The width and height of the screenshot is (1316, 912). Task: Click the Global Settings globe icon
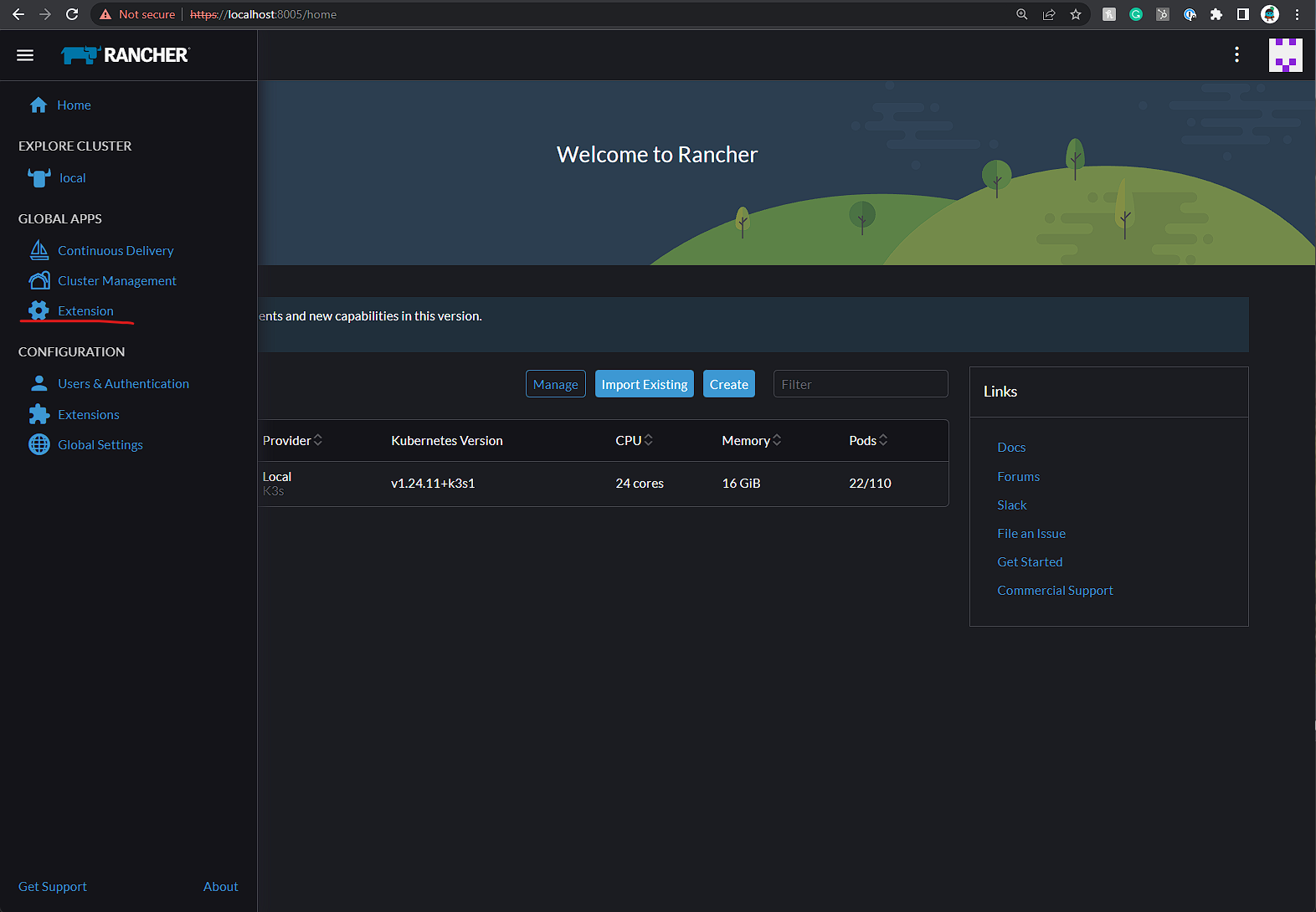click(x=39, y=444)
